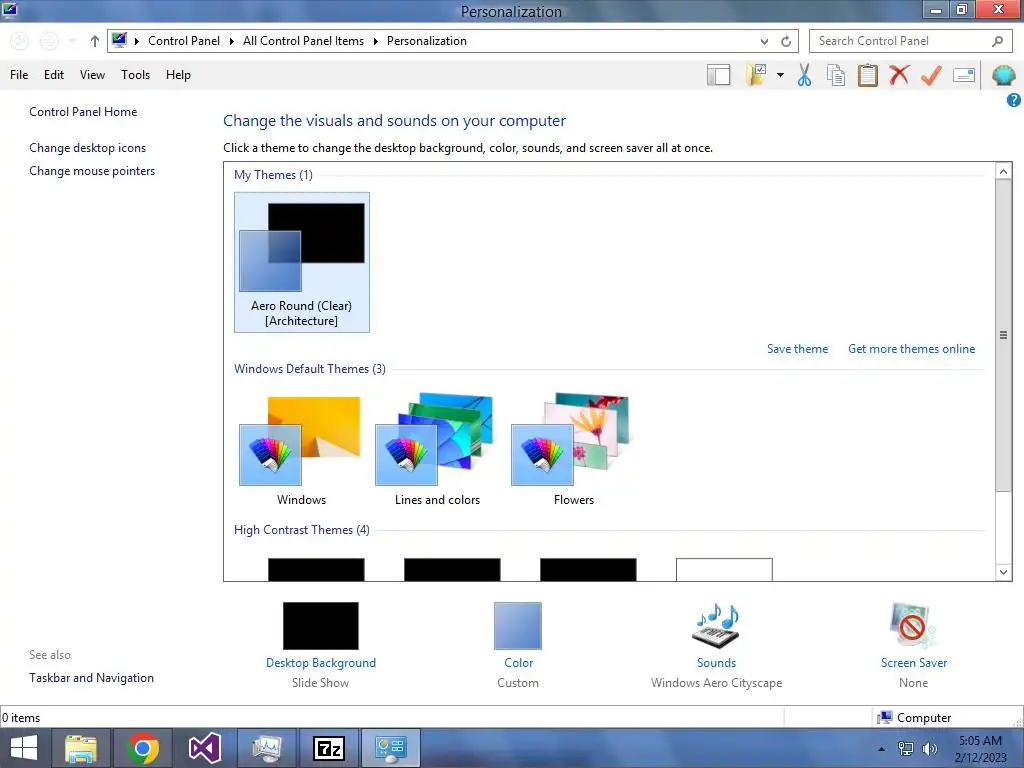Click the Properties card toolbar icon
This screenshot has height=768, width=1024.
click(x=964, y=75)
